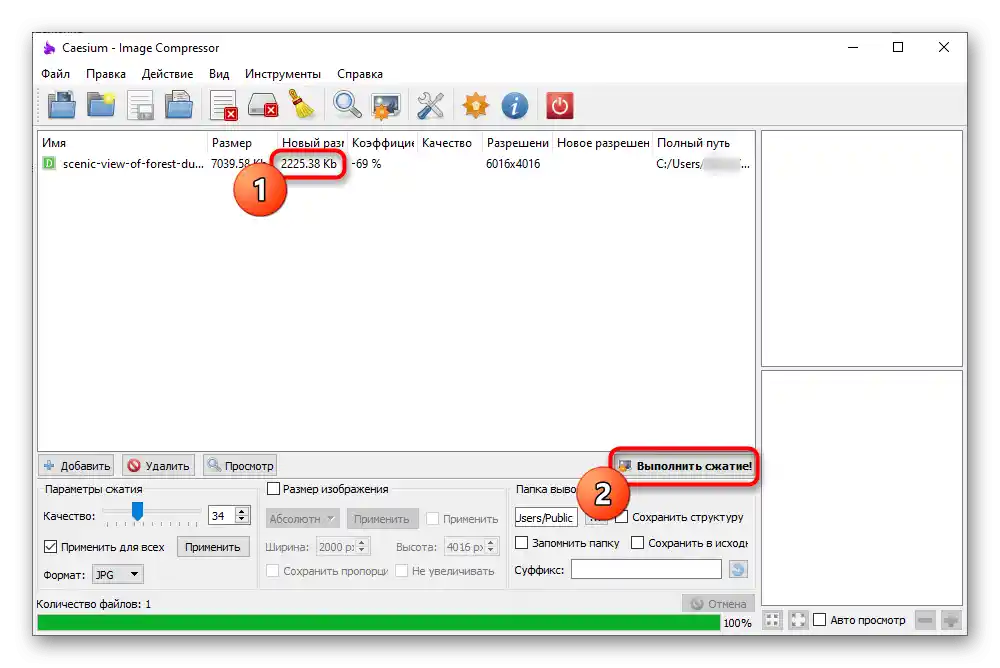Sort by the Размер column header

click(x=242, y=143)
